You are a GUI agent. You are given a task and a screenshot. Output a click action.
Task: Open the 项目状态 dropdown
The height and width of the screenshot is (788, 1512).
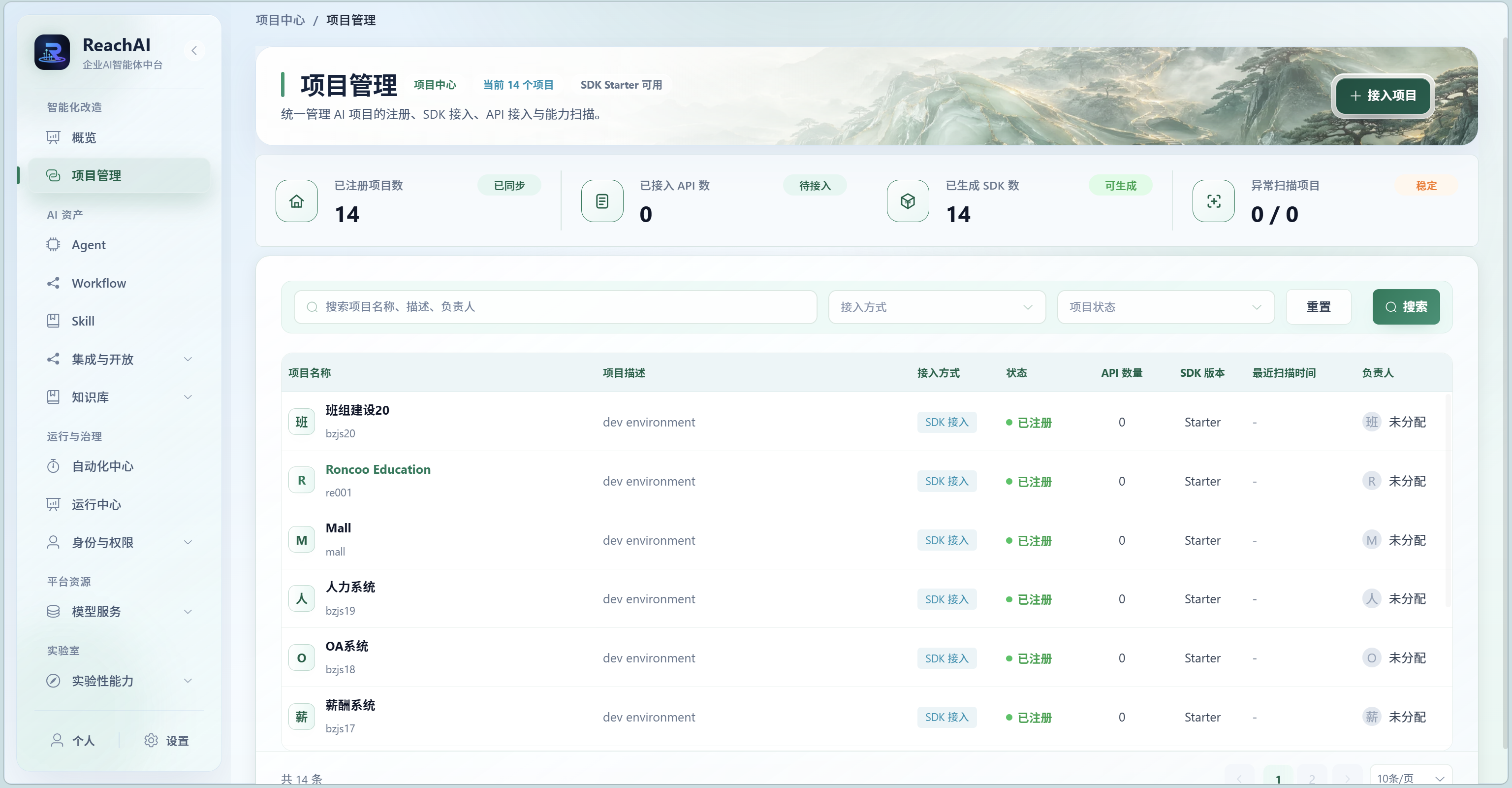[1165, 306]
